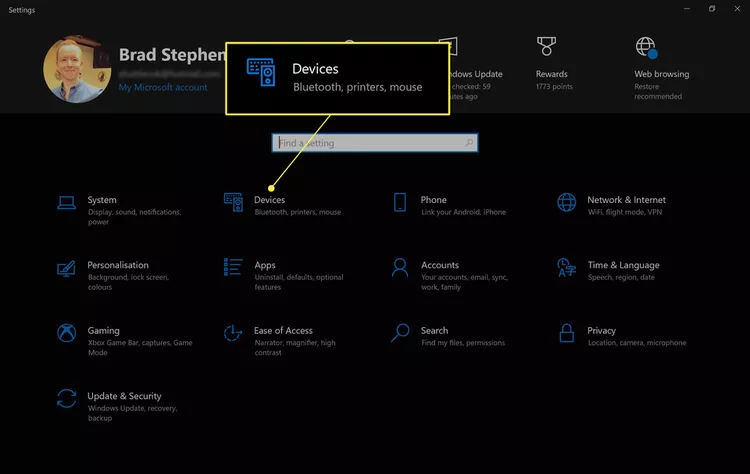The height and width of the screenshot is (474, 750).
Task: Open the Phone icon
Action: pos(400,202)
